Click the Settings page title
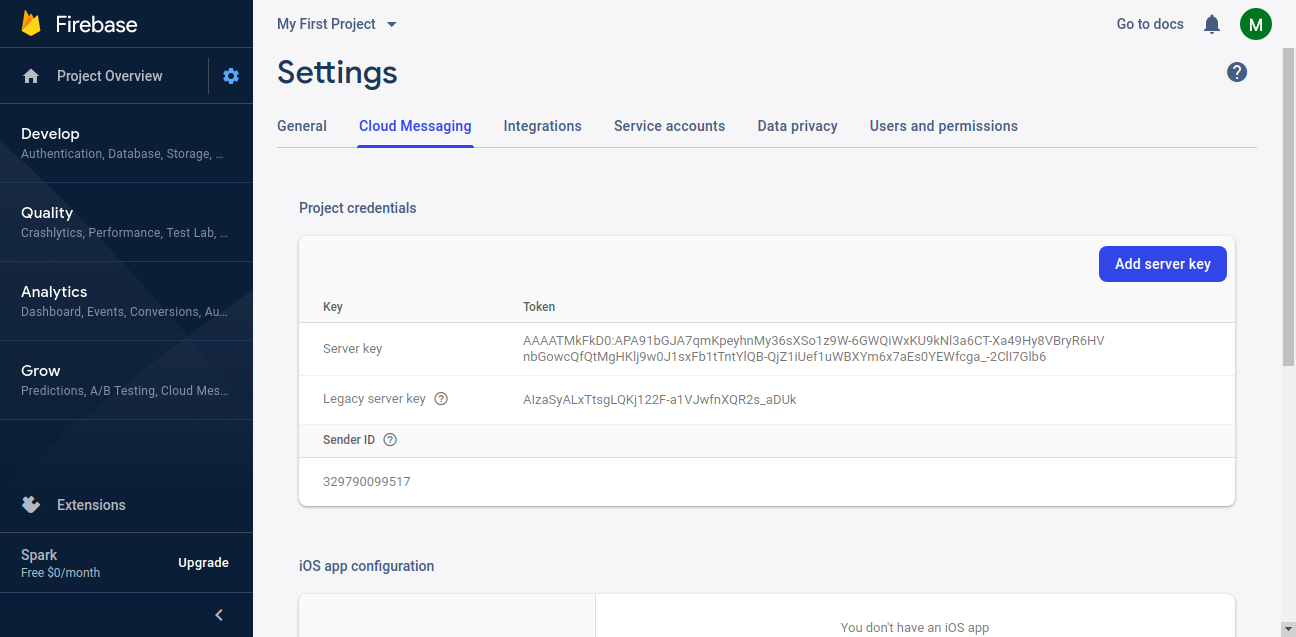The height and width of the screenshot is (637, 1296). (337, 72)
